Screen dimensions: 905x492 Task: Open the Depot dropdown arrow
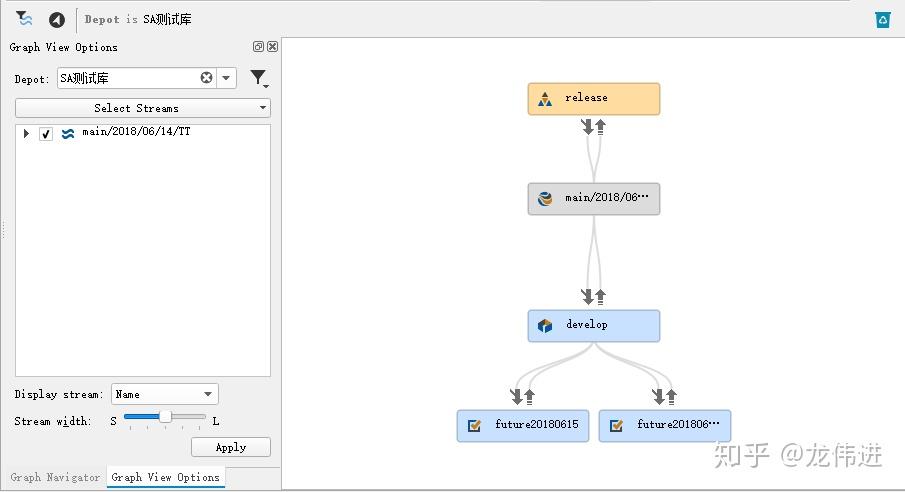tap(226, 77)
